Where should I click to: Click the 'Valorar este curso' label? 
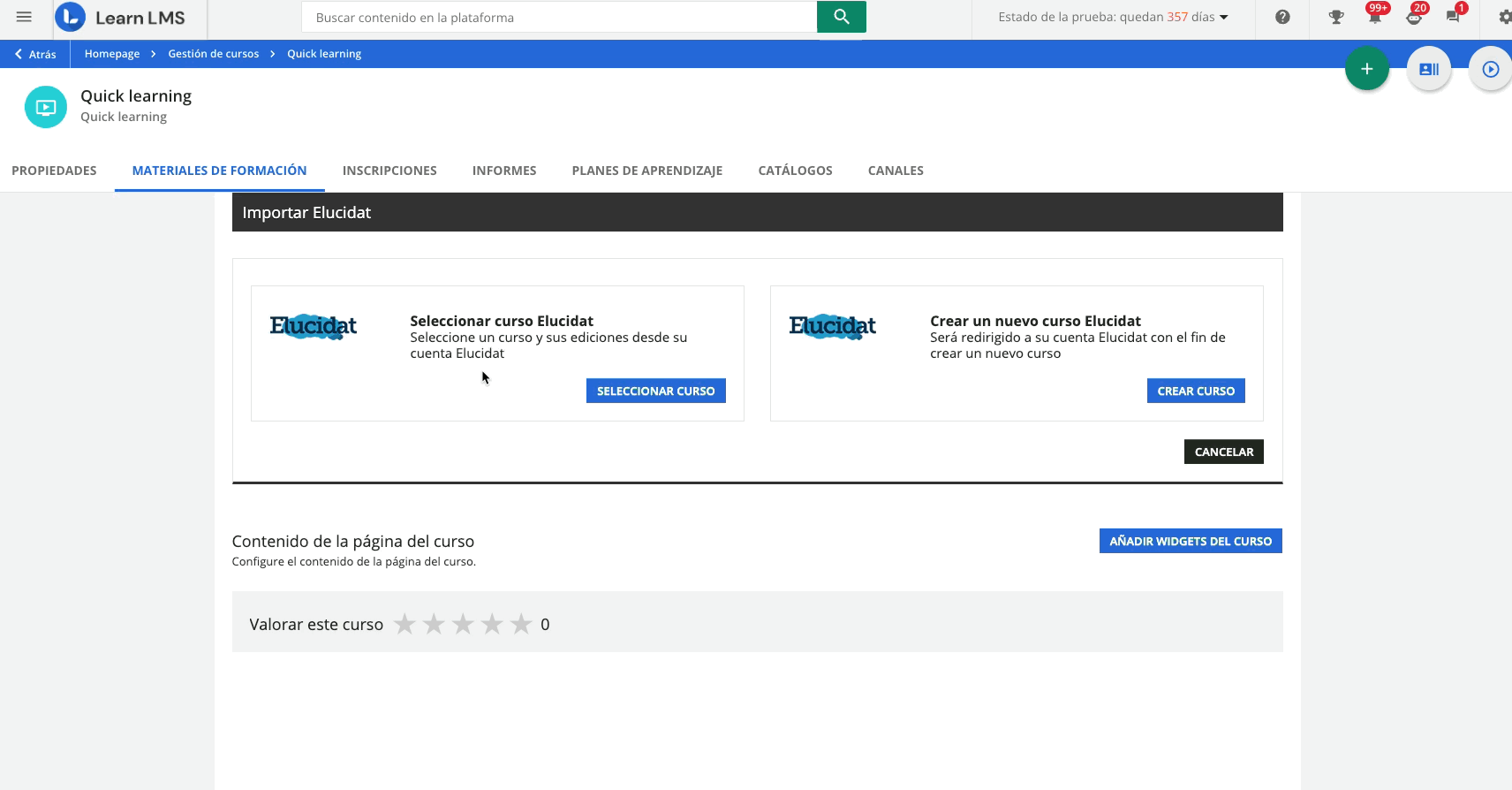coord(316,625)
